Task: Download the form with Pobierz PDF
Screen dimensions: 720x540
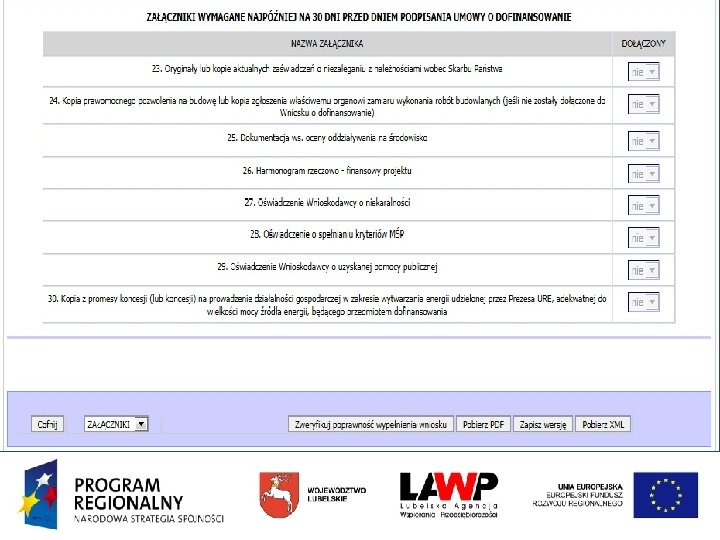Action: [x=483, y=424]
